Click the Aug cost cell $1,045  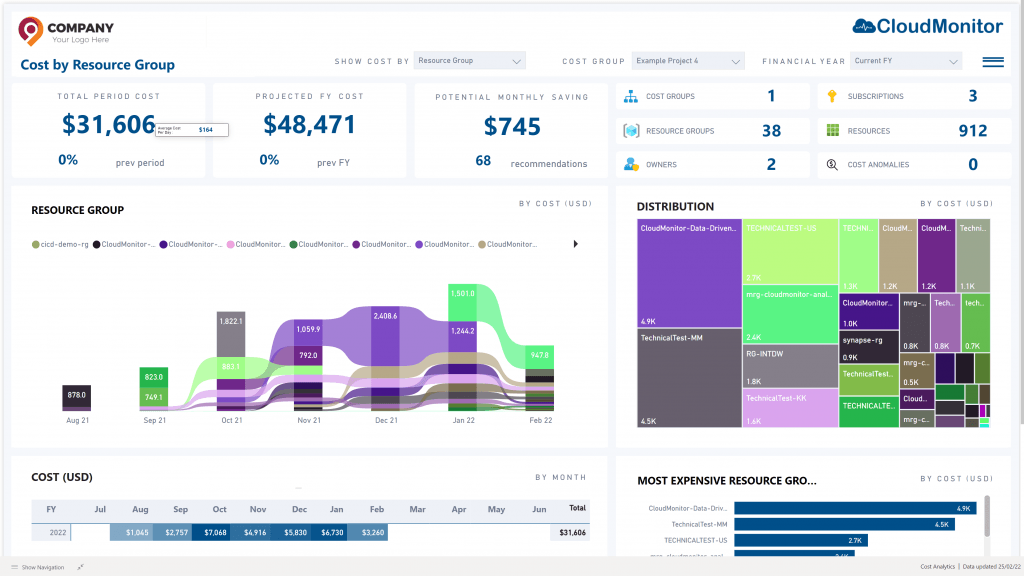pyautogui.click(x=130, y=532)
